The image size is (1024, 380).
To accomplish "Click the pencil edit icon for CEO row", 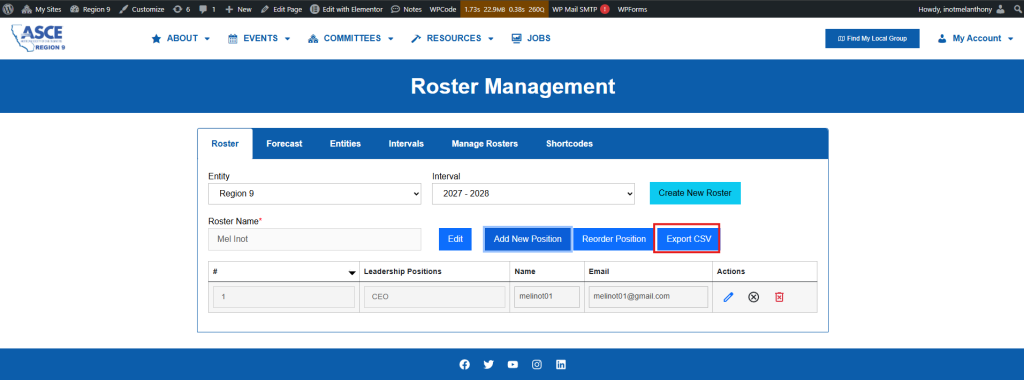I will (729, 297).
